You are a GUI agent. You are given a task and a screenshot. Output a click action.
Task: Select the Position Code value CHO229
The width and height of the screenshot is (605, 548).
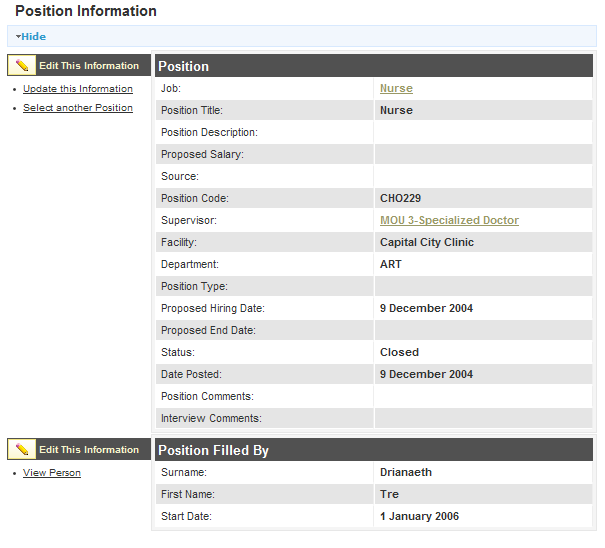400,199
